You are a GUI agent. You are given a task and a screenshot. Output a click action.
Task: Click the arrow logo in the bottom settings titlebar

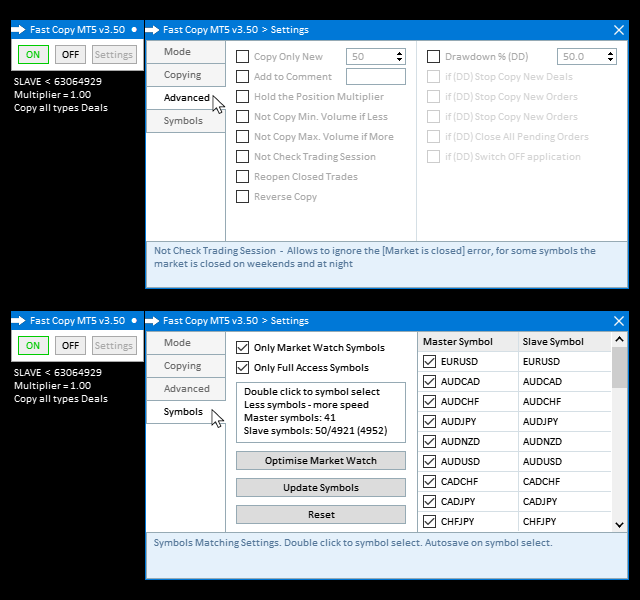(x=152, y=321)
